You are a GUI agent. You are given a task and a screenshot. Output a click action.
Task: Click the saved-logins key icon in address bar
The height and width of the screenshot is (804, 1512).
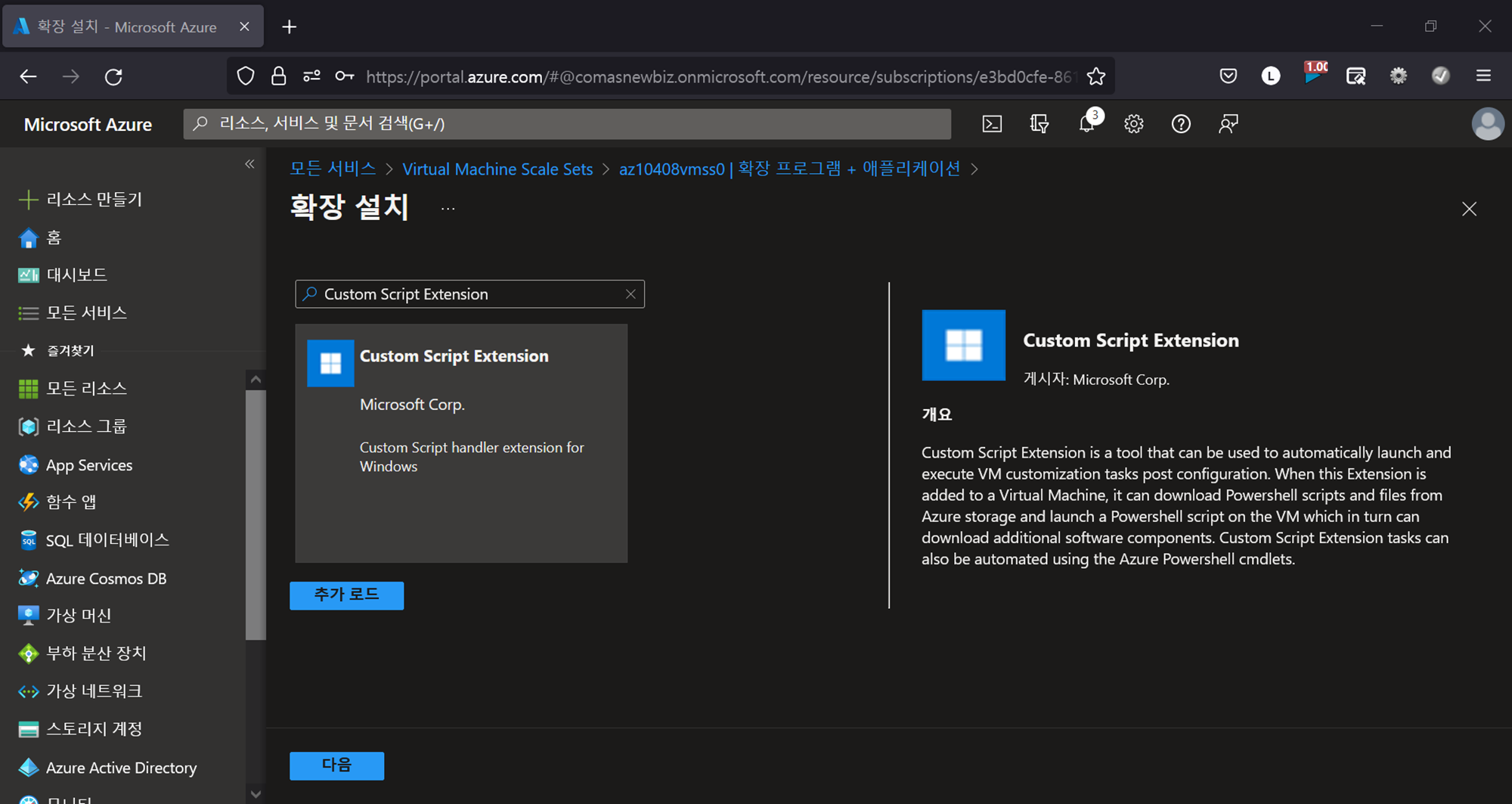pos(345,76)
